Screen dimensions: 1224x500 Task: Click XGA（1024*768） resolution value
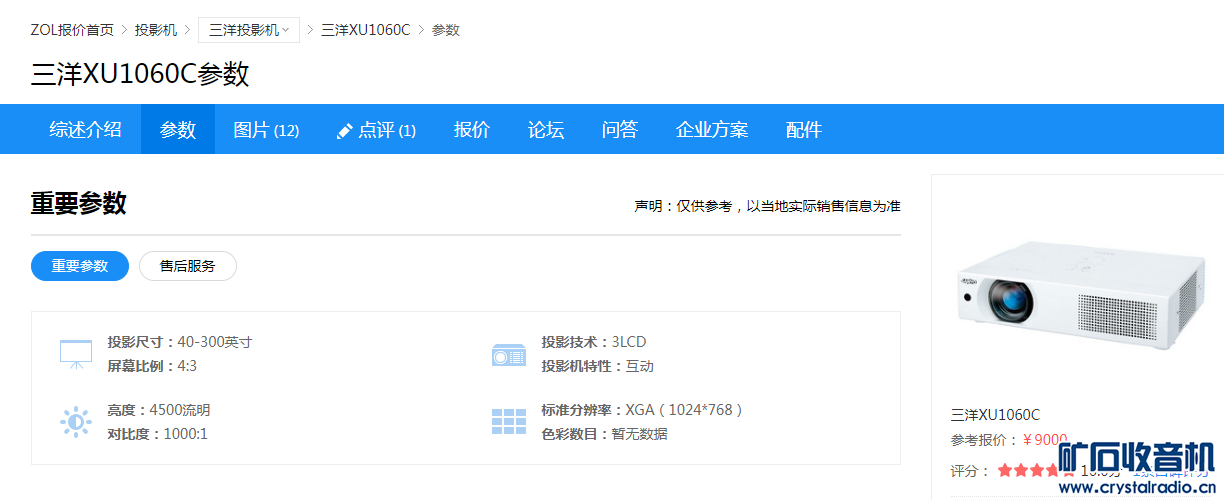[x=684, y=410]
